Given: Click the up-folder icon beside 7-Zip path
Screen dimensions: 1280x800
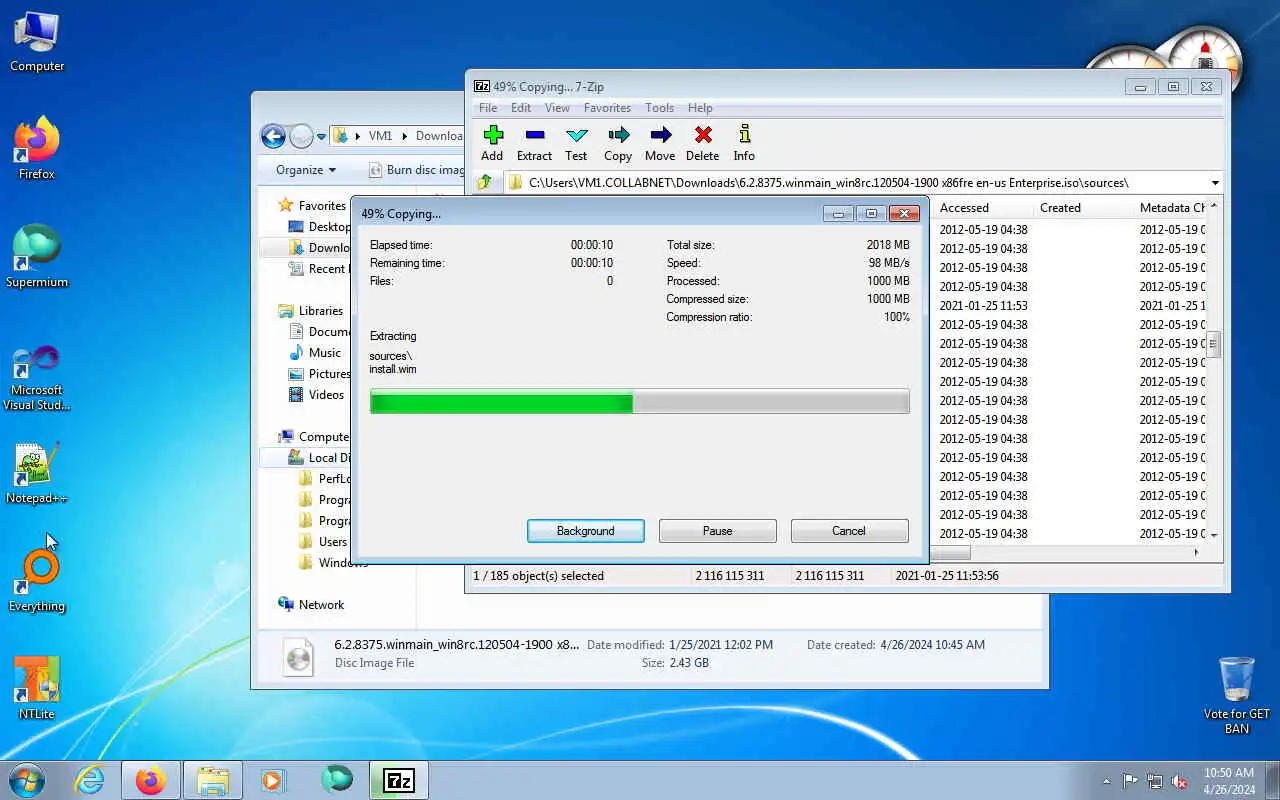Looking at the screenshot, I should (485, 182).
